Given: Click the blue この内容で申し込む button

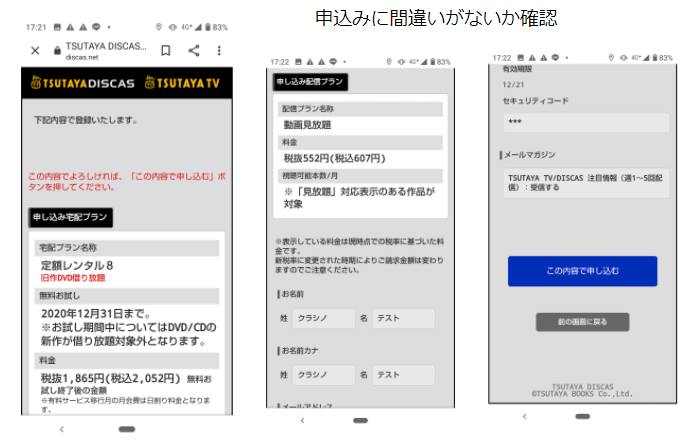Looking at the screenshot, I should pos(582,271).
